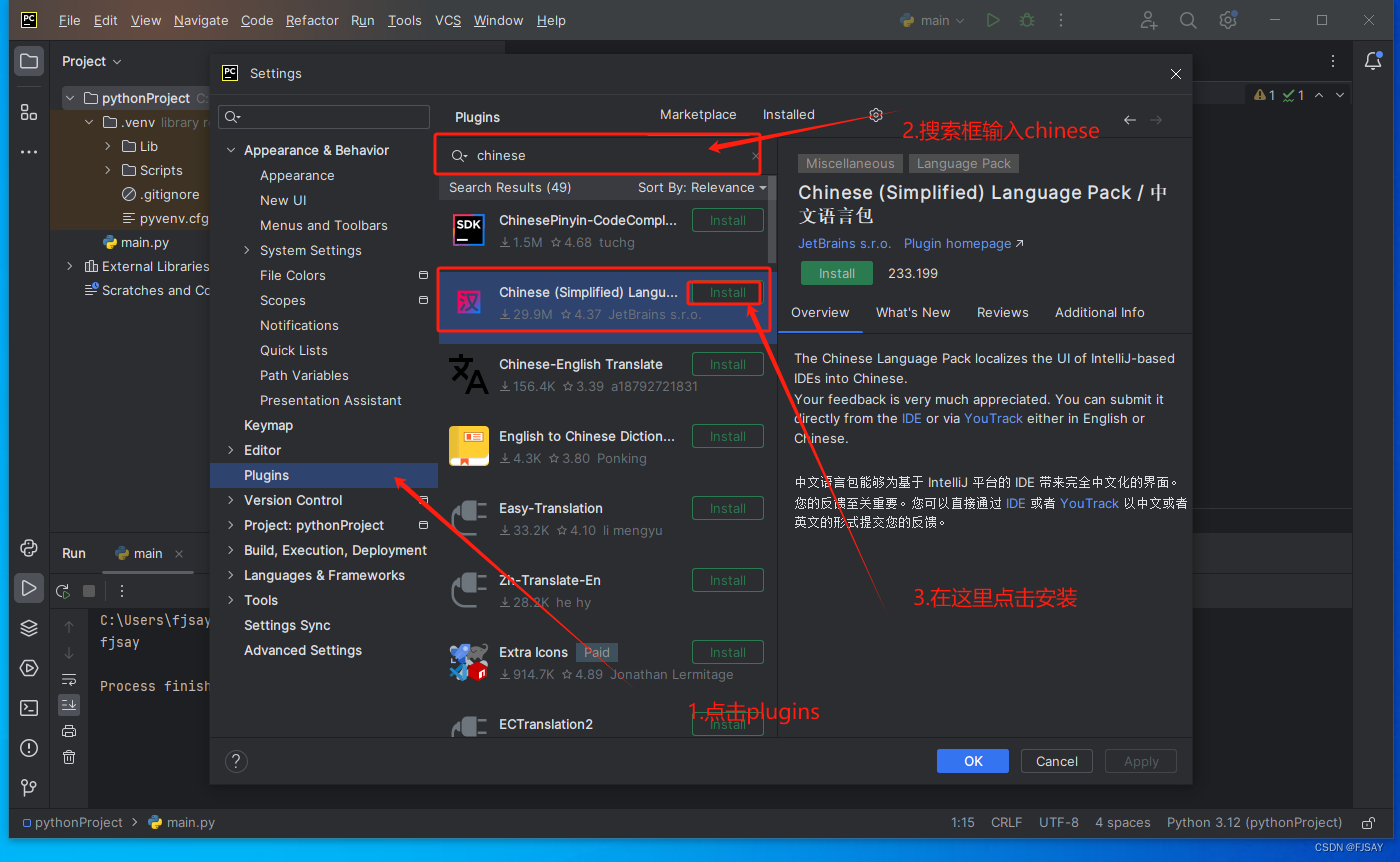Click the Stop icon in Run panel

point(89,591)
